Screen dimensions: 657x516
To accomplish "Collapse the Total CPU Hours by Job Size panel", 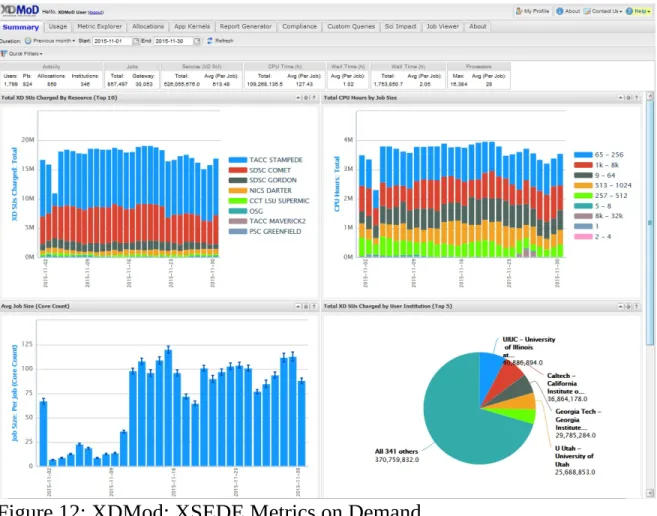I will 620,98.
